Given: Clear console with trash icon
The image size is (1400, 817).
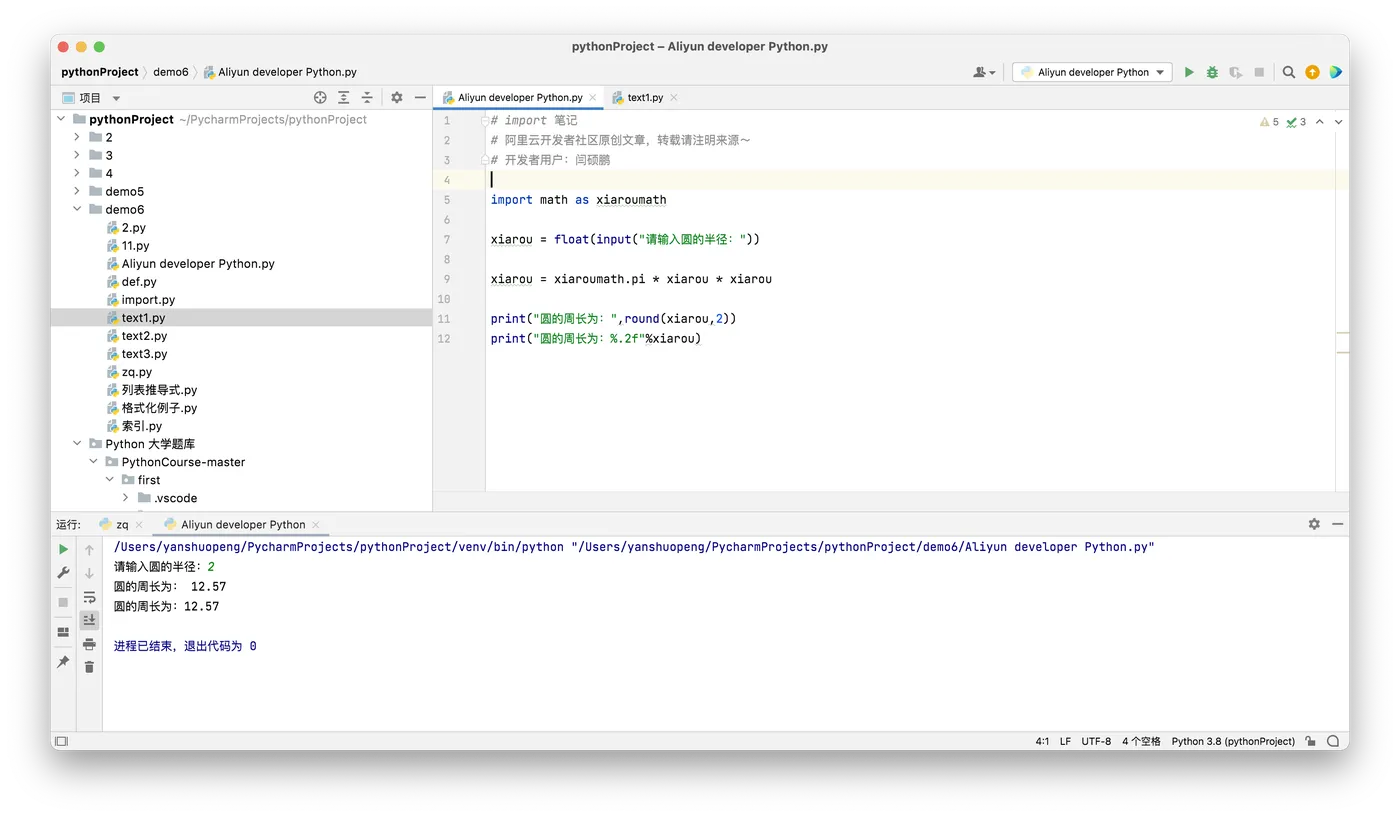Looking at the screenshot, I should [89, 667].
